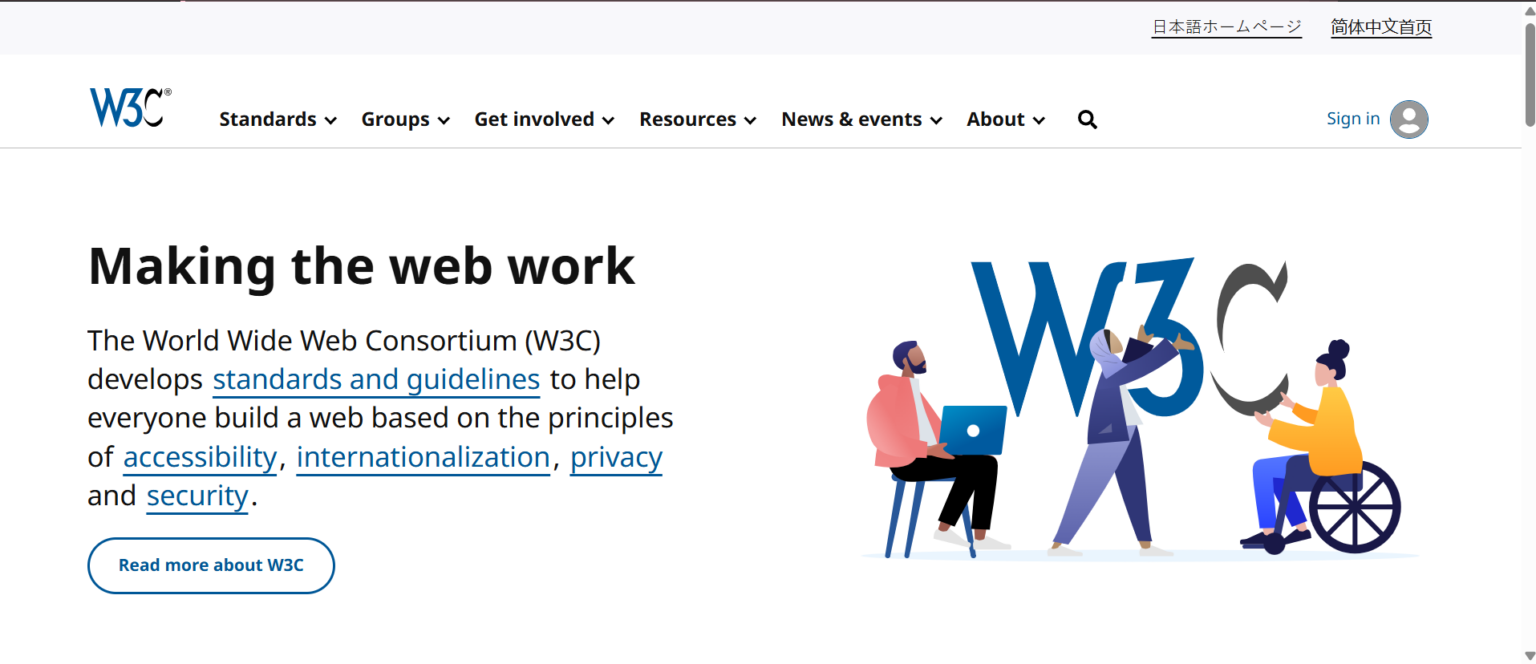1536x664 pixels.
Task: Click the W3C logo in the header
Action: point(129,106)
